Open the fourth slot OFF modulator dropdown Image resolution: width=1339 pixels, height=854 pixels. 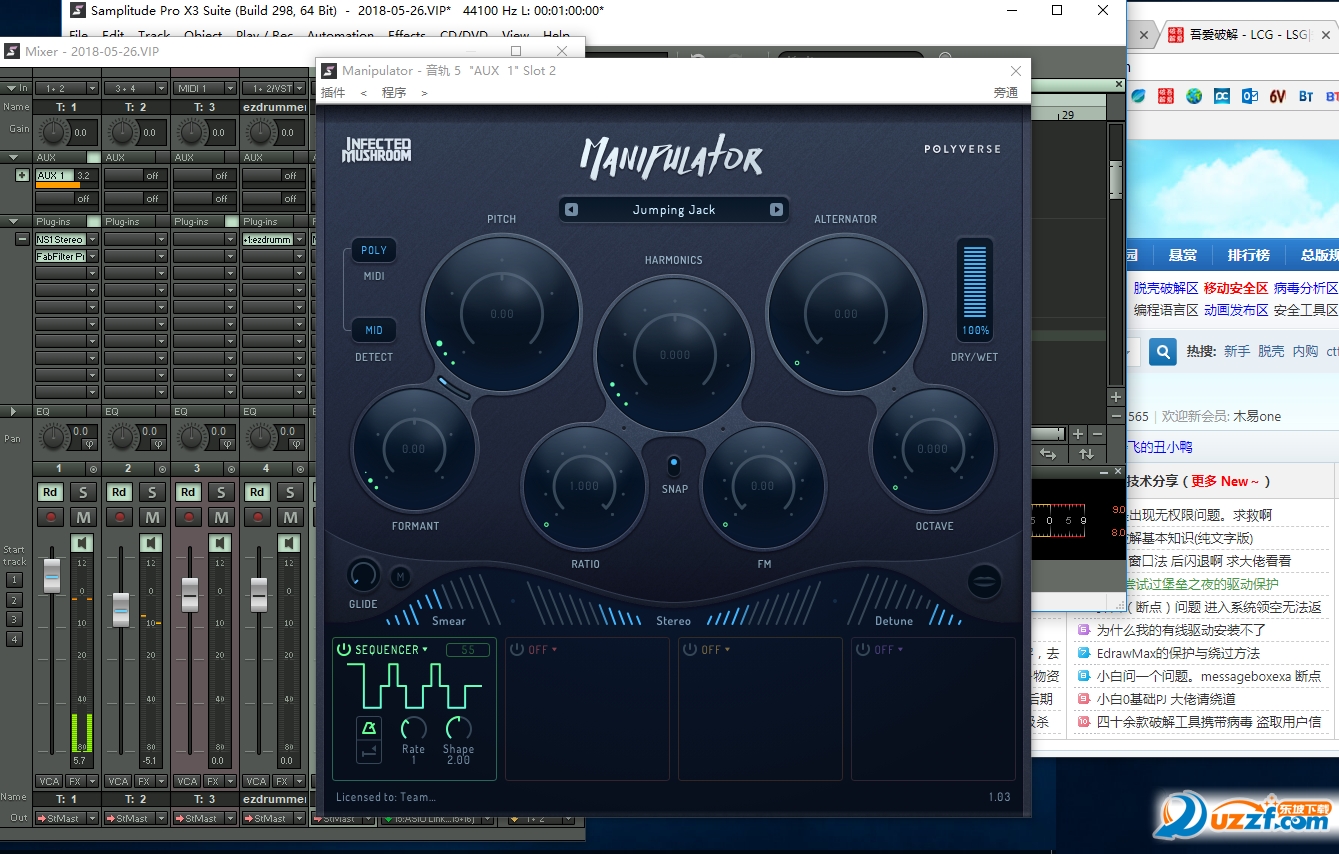click(889, 649)
